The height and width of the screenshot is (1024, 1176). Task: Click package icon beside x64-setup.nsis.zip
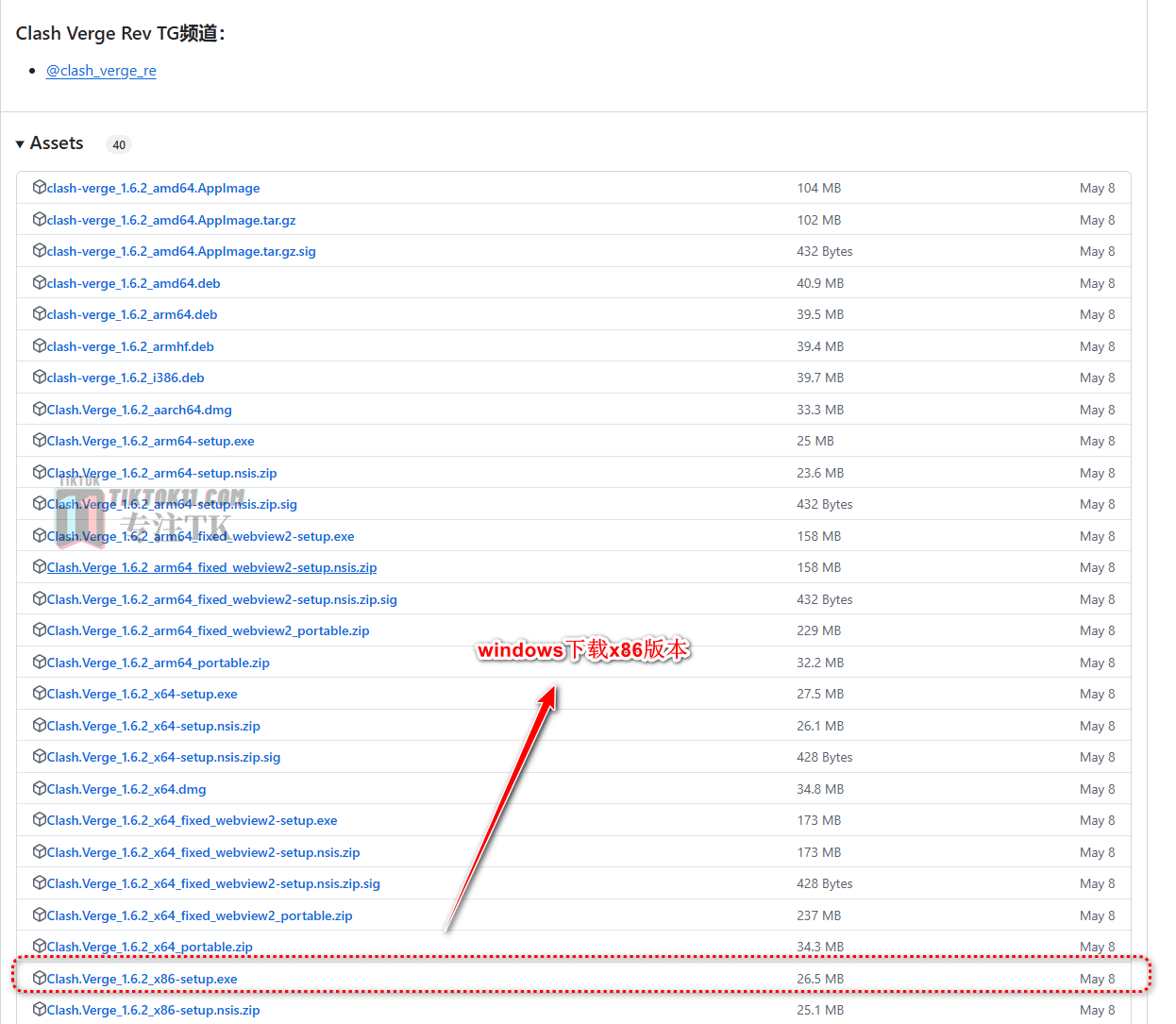pyautogui.click(x=40, y=725)
